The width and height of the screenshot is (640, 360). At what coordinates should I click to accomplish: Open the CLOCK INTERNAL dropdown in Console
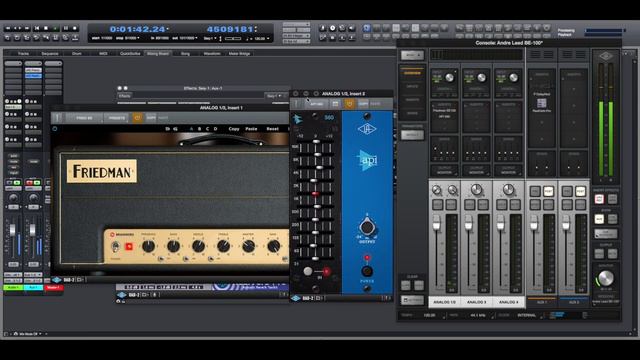(527, 316)
